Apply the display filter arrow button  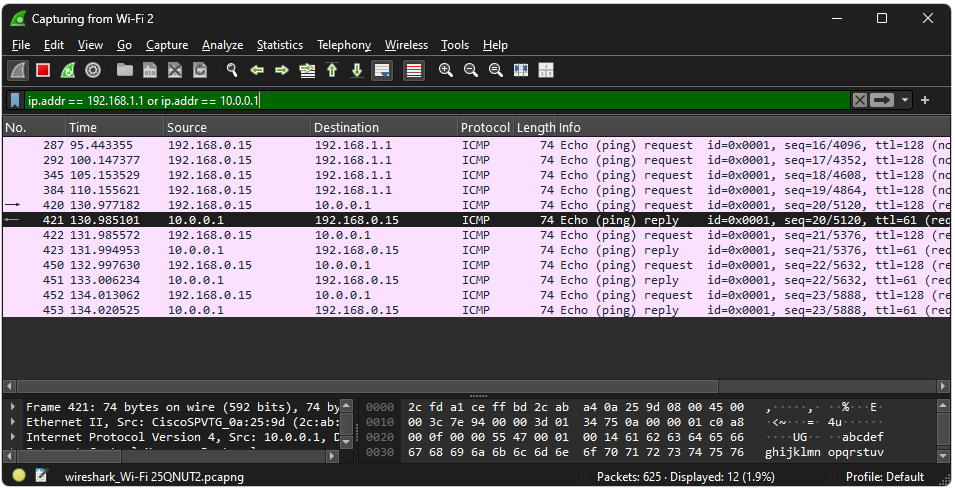882,100
